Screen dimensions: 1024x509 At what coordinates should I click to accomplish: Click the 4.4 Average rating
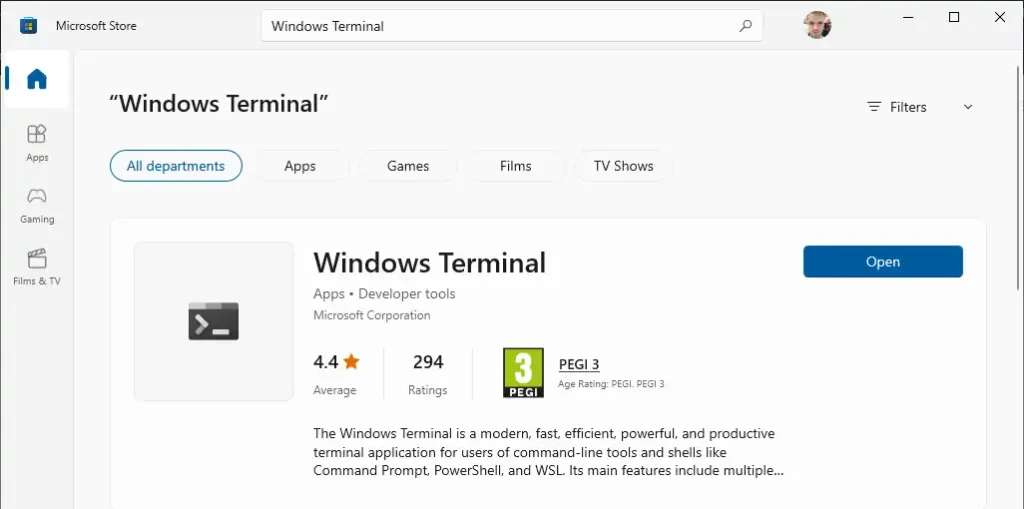click(x=336, y=374)
